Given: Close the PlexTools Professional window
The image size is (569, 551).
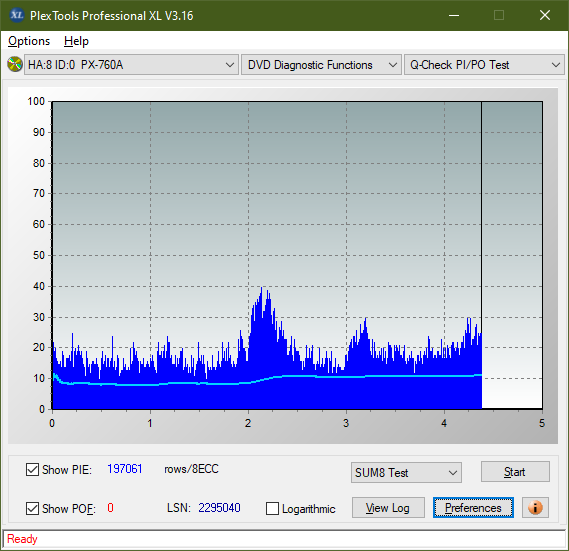Looking at the screenshot, I should point(545,15).
